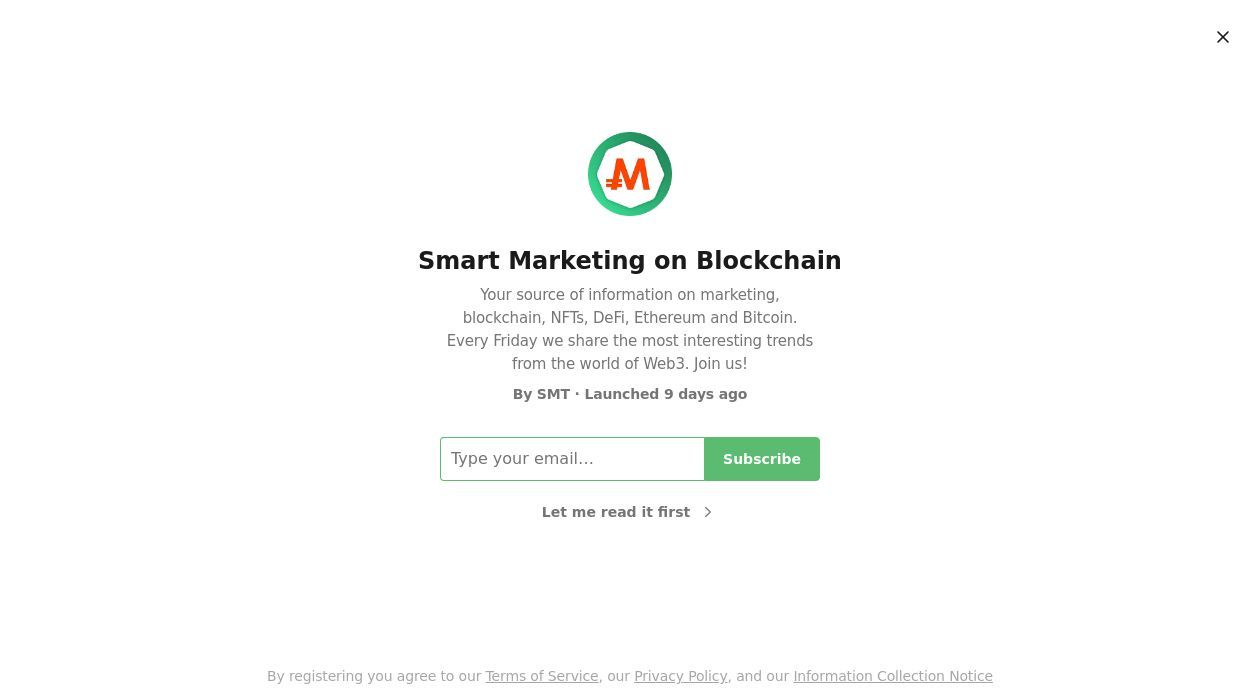Click the Smart Marketing green M logo
1260x700 pixels.
coord(630,174)
